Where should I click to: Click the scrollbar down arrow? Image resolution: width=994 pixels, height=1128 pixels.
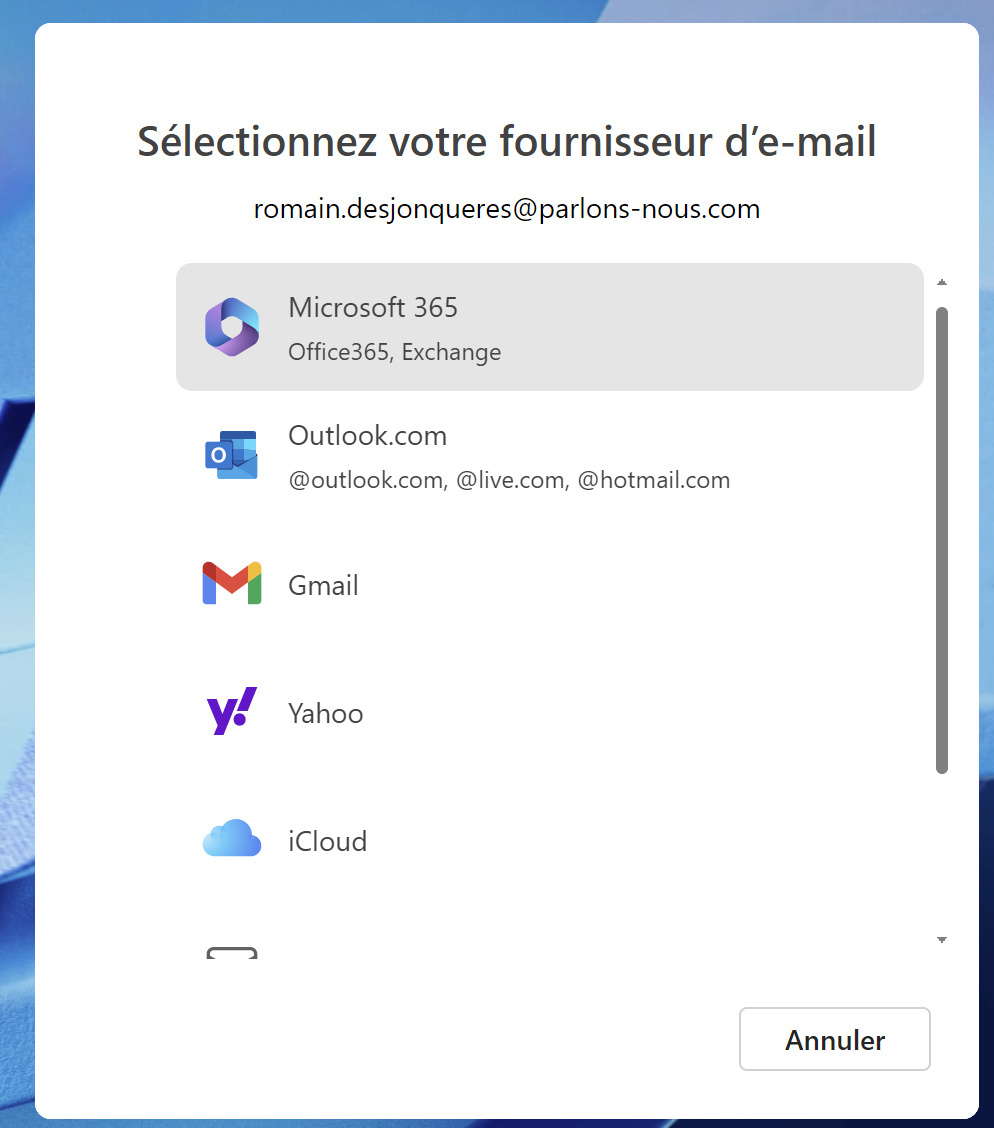(x=941, y=940)
